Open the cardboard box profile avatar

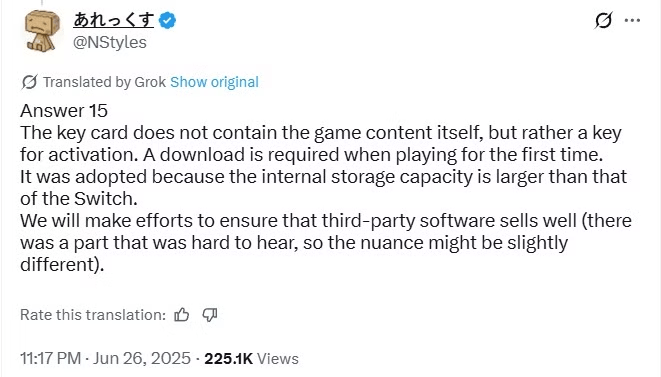(x=42, y=30)
